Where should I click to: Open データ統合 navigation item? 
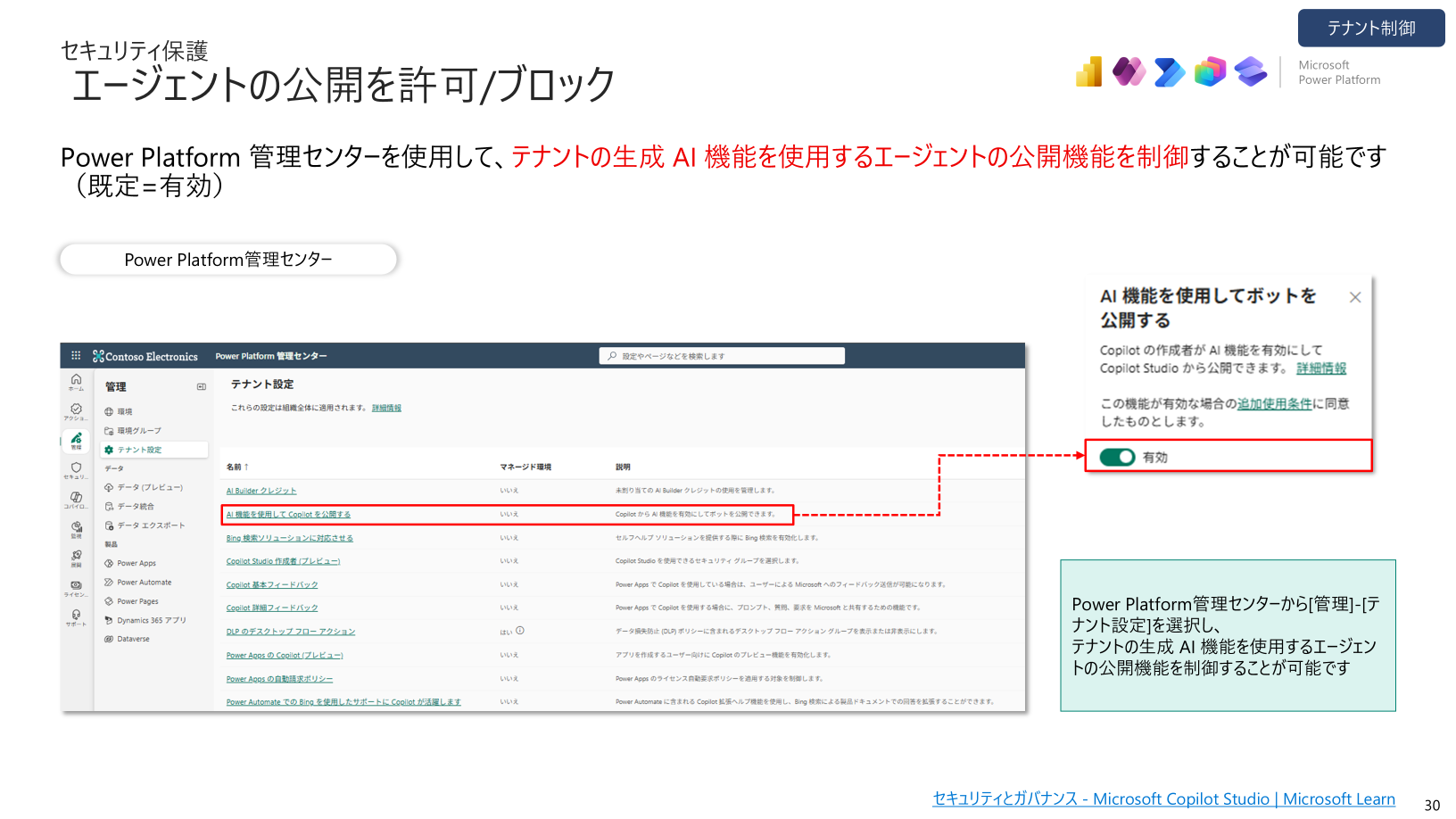[129, 506]
